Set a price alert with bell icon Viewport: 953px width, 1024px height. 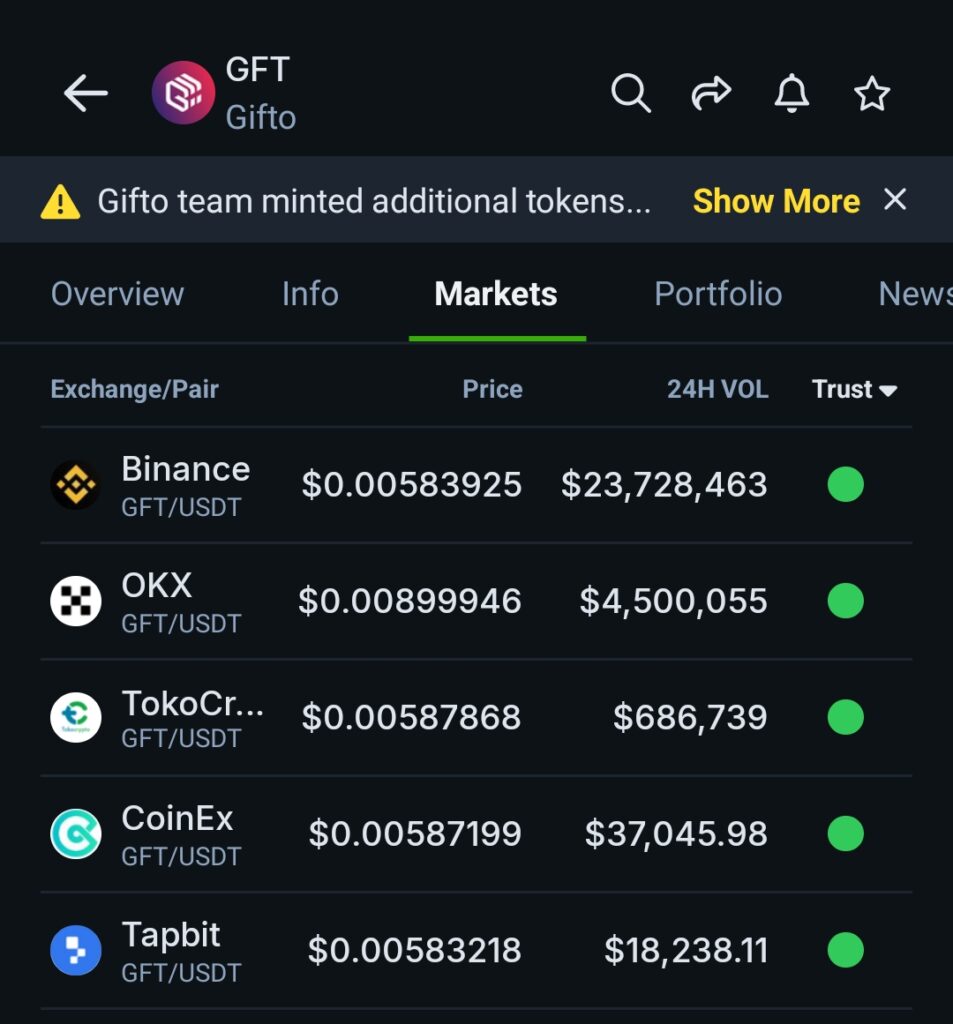pos(792,93)
